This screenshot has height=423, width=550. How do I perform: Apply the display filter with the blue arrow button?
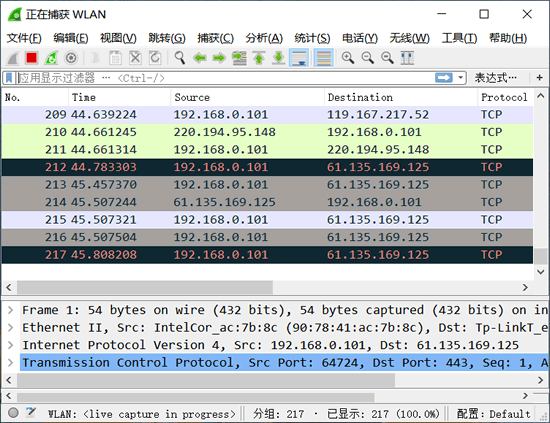444,78
